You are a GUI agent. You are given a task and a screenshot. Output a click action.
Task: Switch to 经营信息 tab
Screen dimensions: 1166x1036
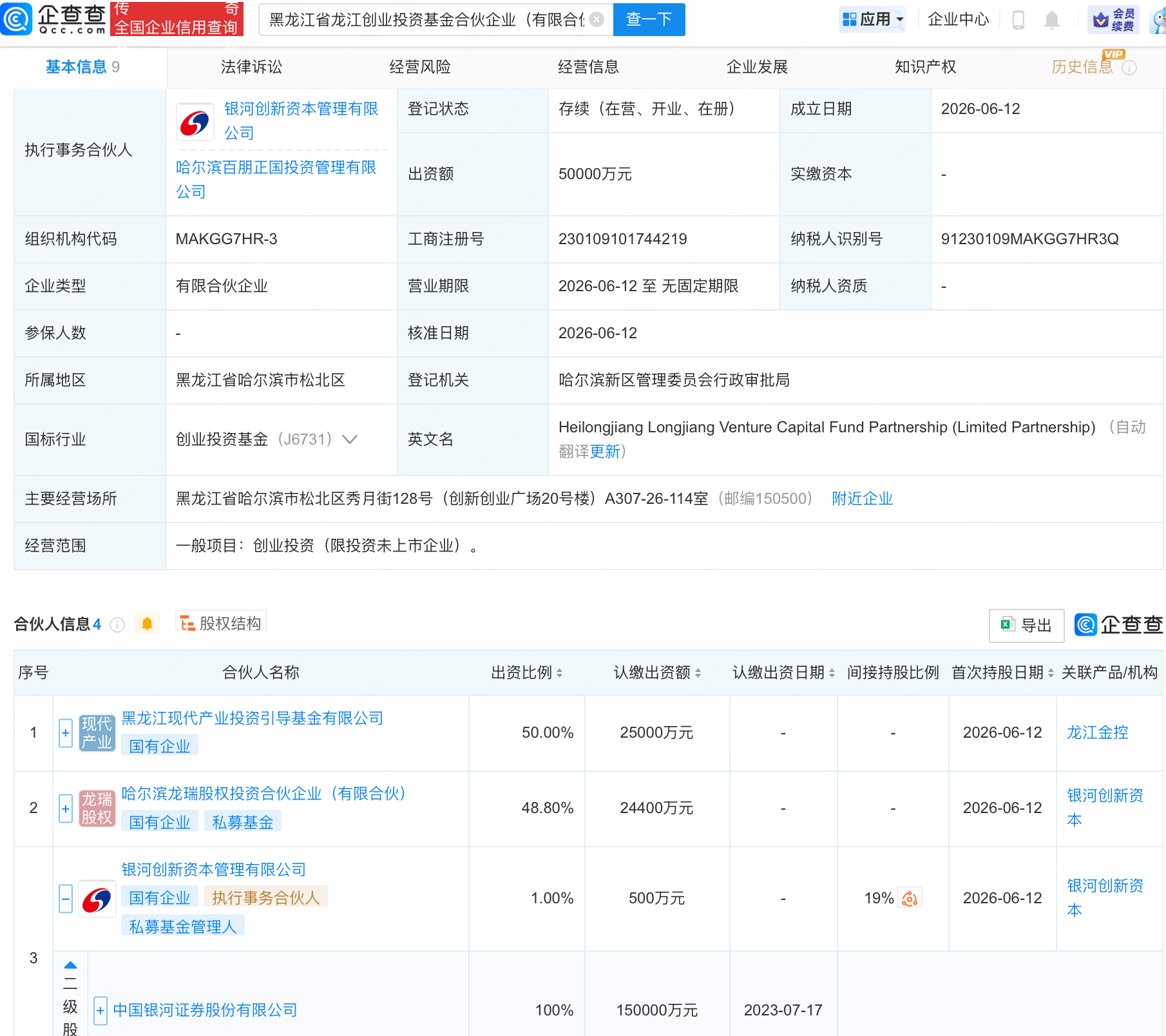[x=588, y=67]
